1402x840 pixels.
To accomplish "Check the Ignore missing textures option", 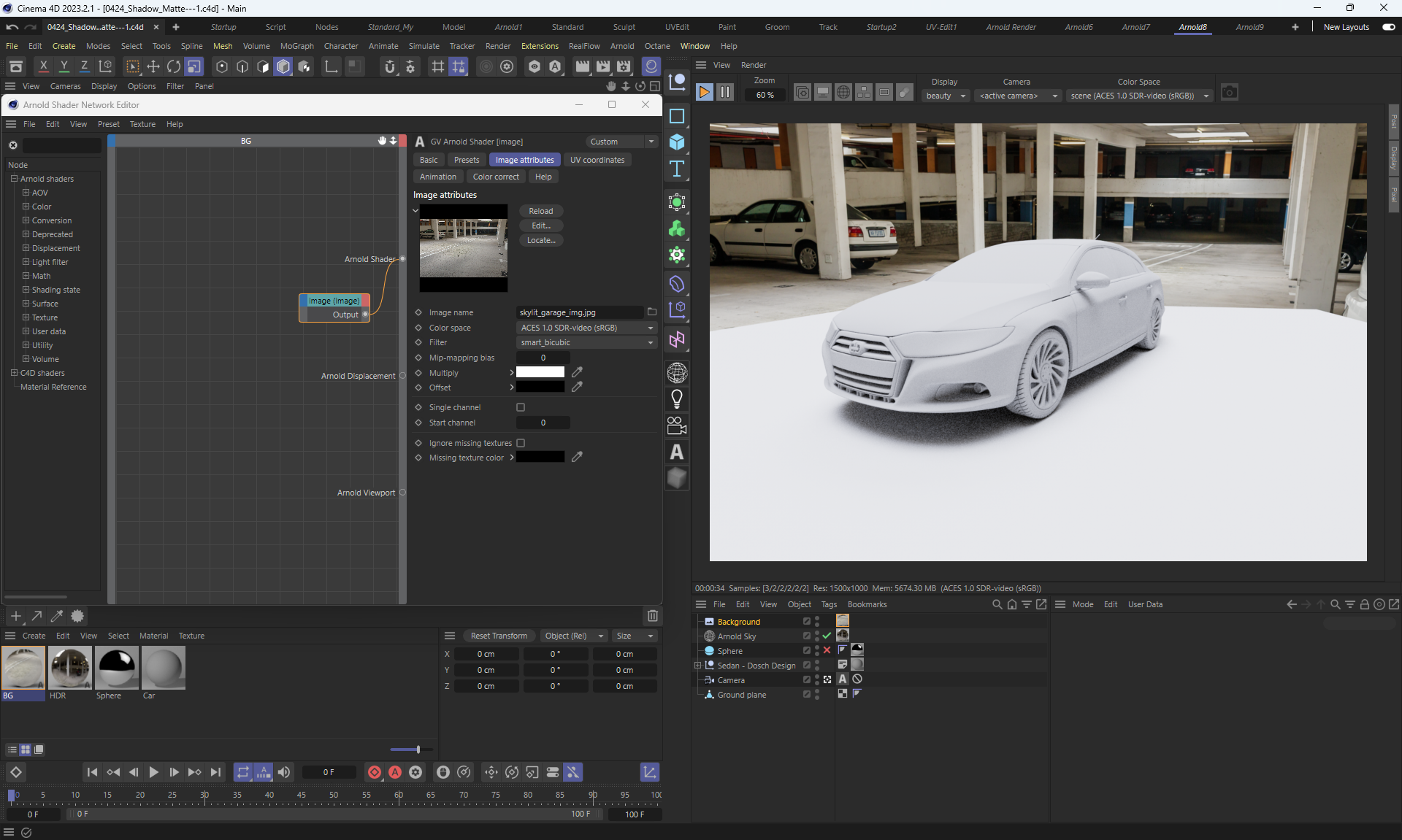I will pos(521,443).
